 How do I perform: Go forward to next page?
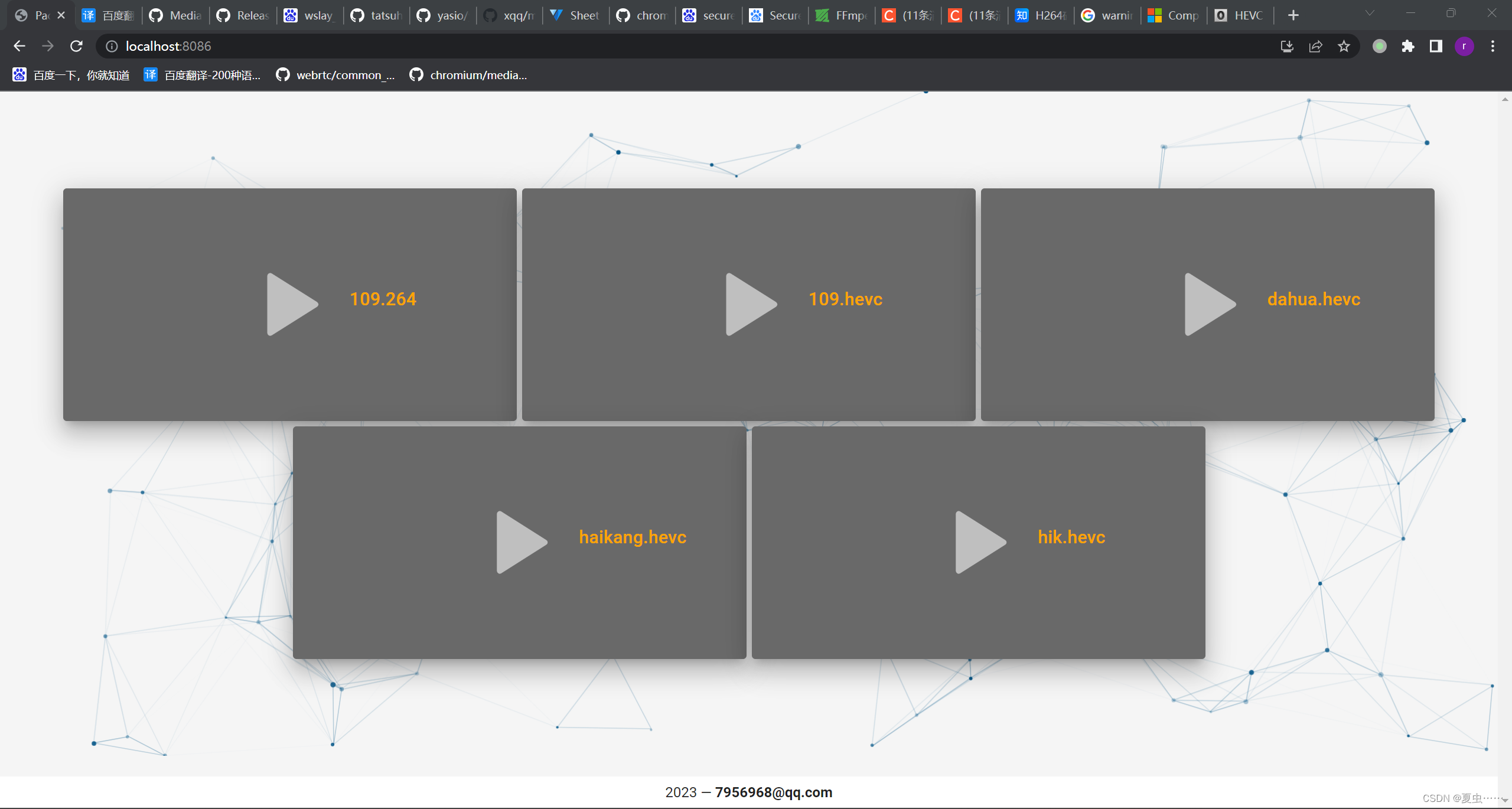(x=48, y=46)
